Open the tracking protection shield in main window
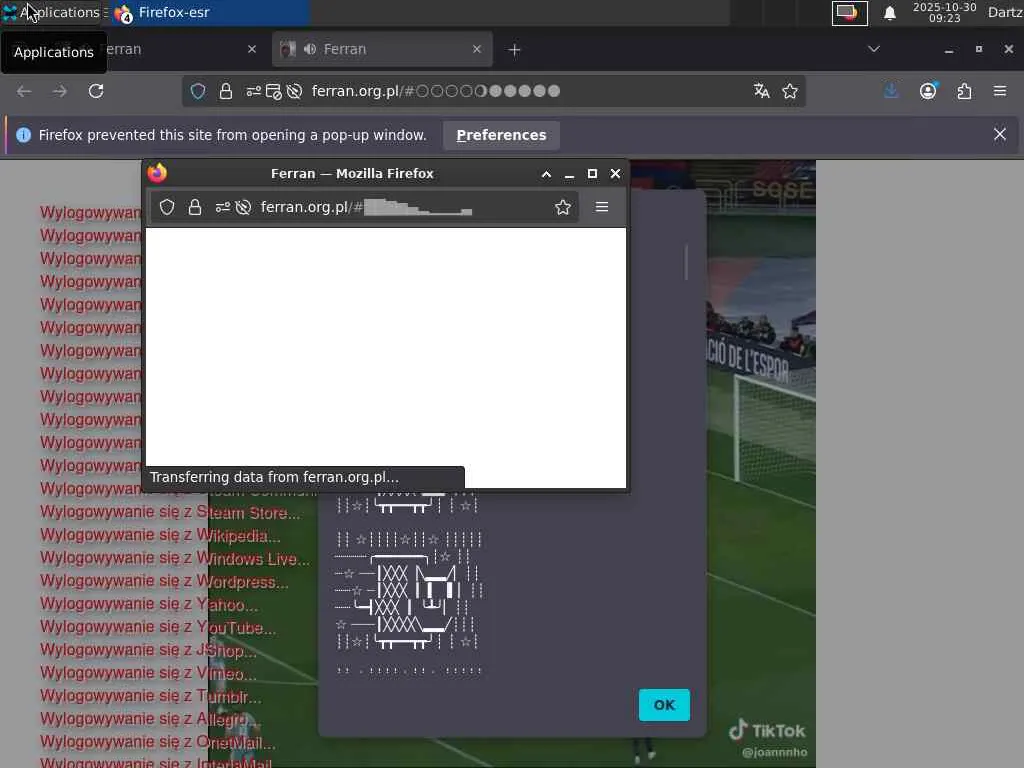Screen dimensions: 1024x768 [x=198, y=91]
